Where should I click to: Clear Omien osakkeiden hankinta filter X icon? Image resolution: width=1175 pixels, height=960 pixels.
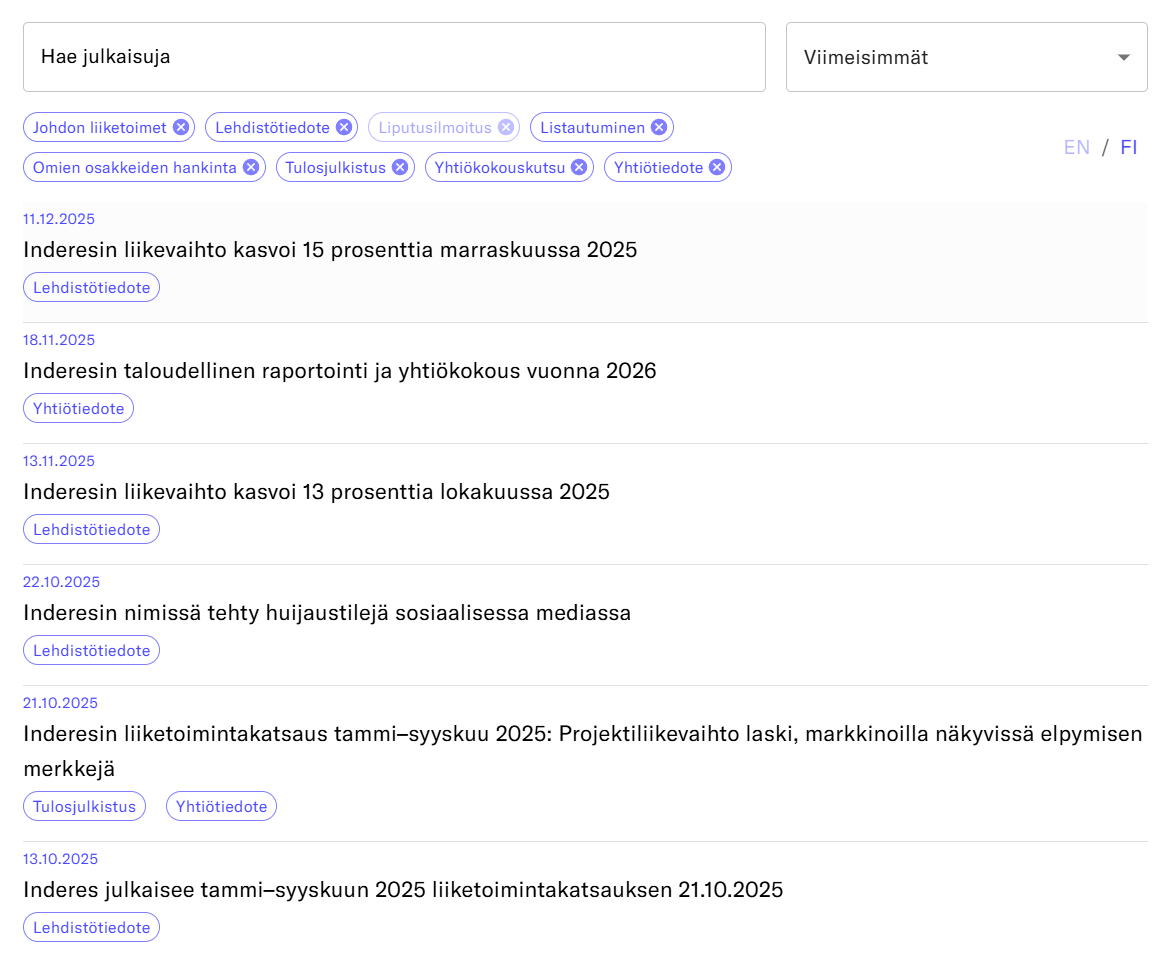tap(250, 167)
